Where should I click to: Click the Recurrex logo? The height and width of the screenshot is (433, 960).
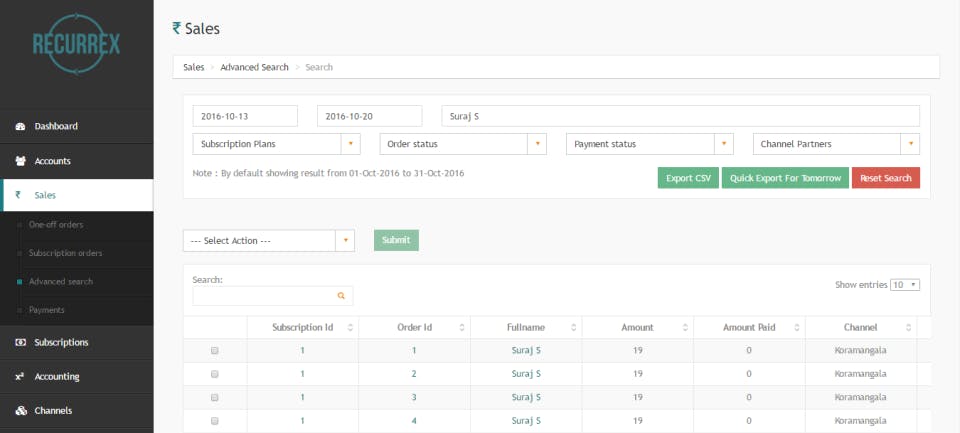77,44
